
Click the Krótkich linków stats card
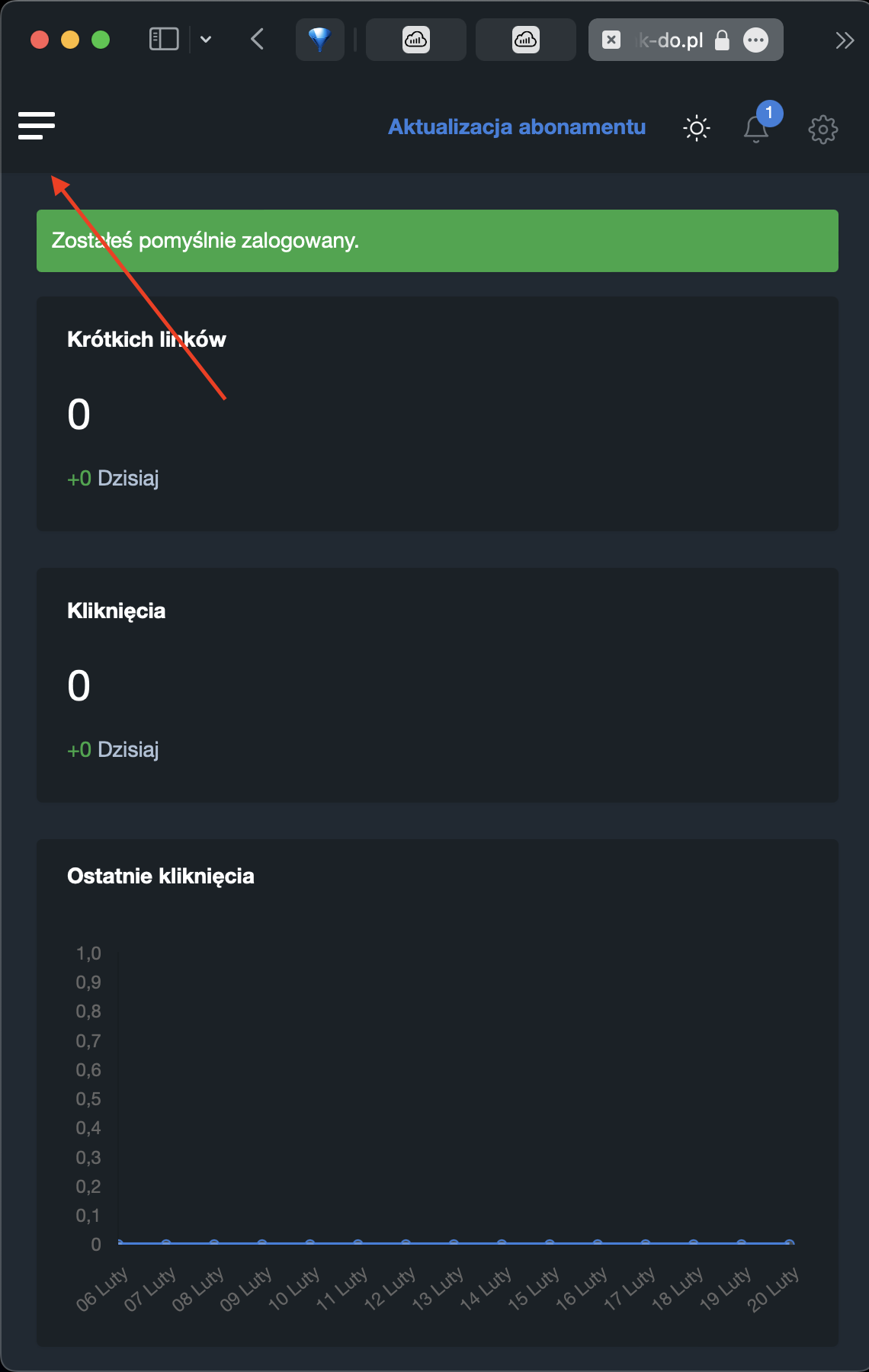click(x=438, y=414)
